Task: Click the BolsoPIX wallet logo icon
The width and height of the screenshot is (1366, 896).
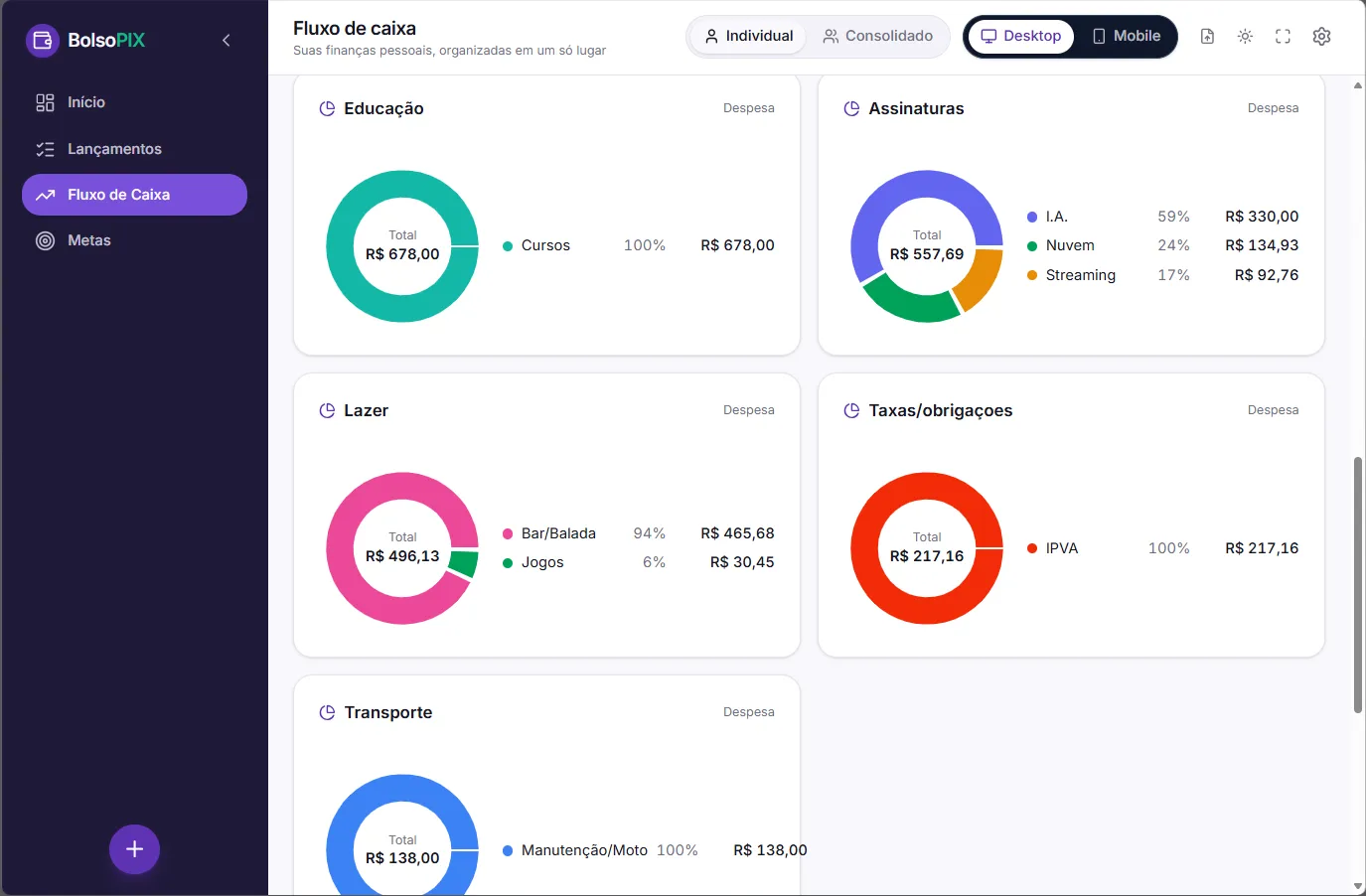Action: pos(42,41)
